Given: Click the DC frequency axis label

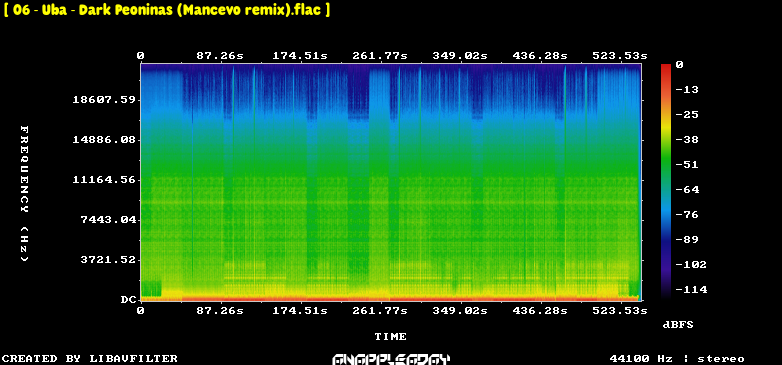Looking at the screenshot, I should pyautogui.click(x=128, y=300).
